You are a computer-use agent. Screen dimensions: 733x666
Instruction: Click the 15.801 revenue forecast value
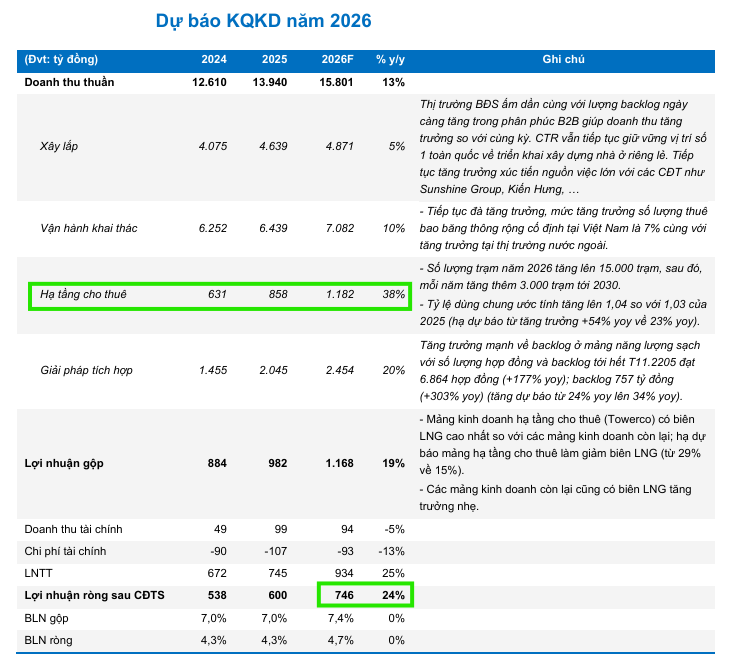(336, 82)
